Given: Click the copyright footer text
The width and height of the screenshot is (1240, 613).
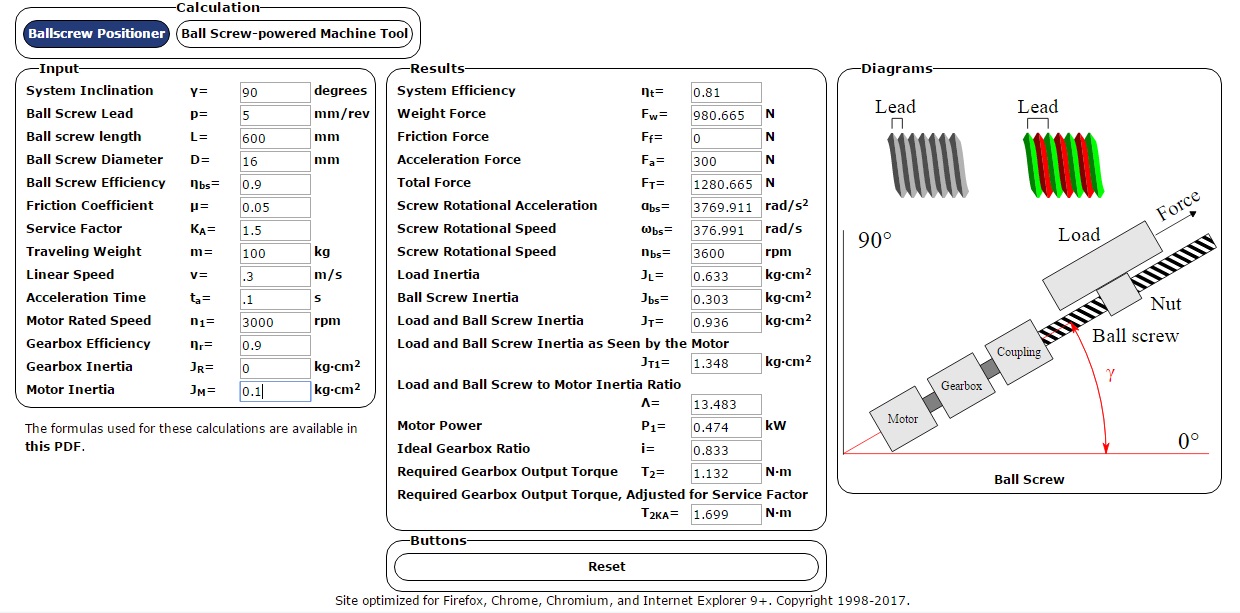Looking at the screenshot, I should (622, 601).
